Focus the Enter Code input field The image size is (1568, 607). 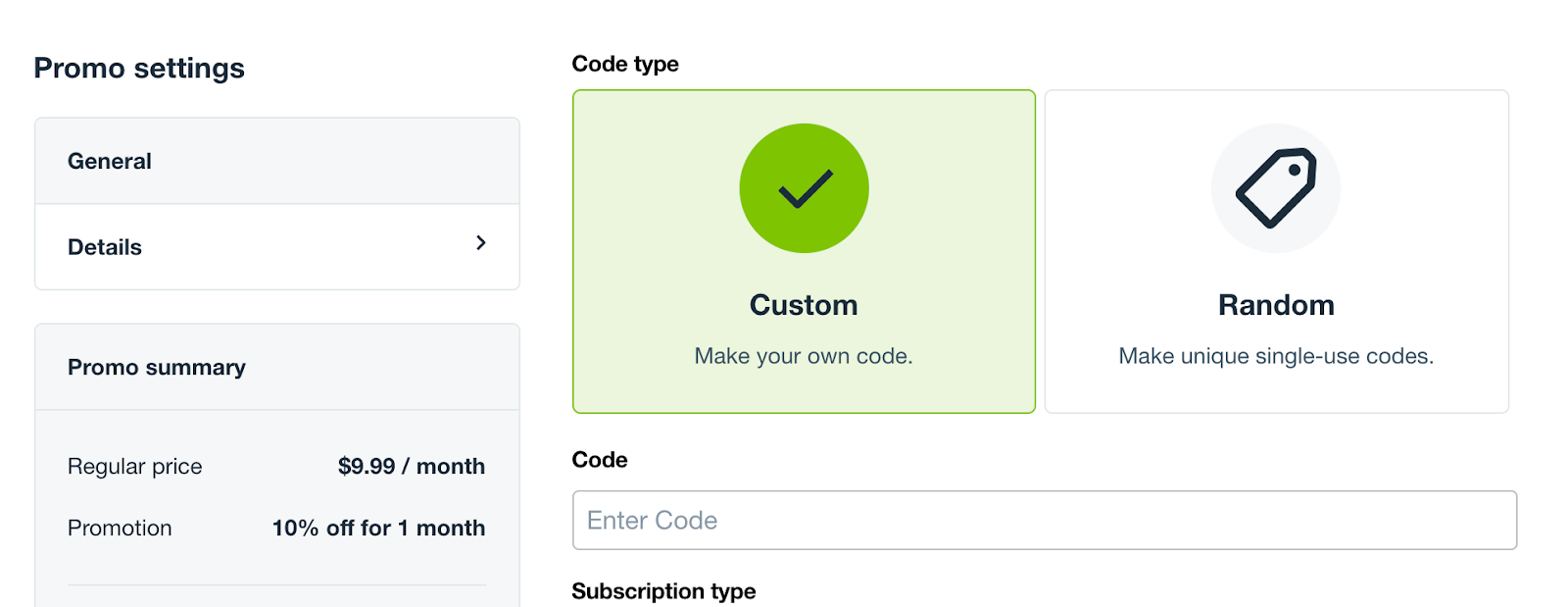coord(1044,521)
